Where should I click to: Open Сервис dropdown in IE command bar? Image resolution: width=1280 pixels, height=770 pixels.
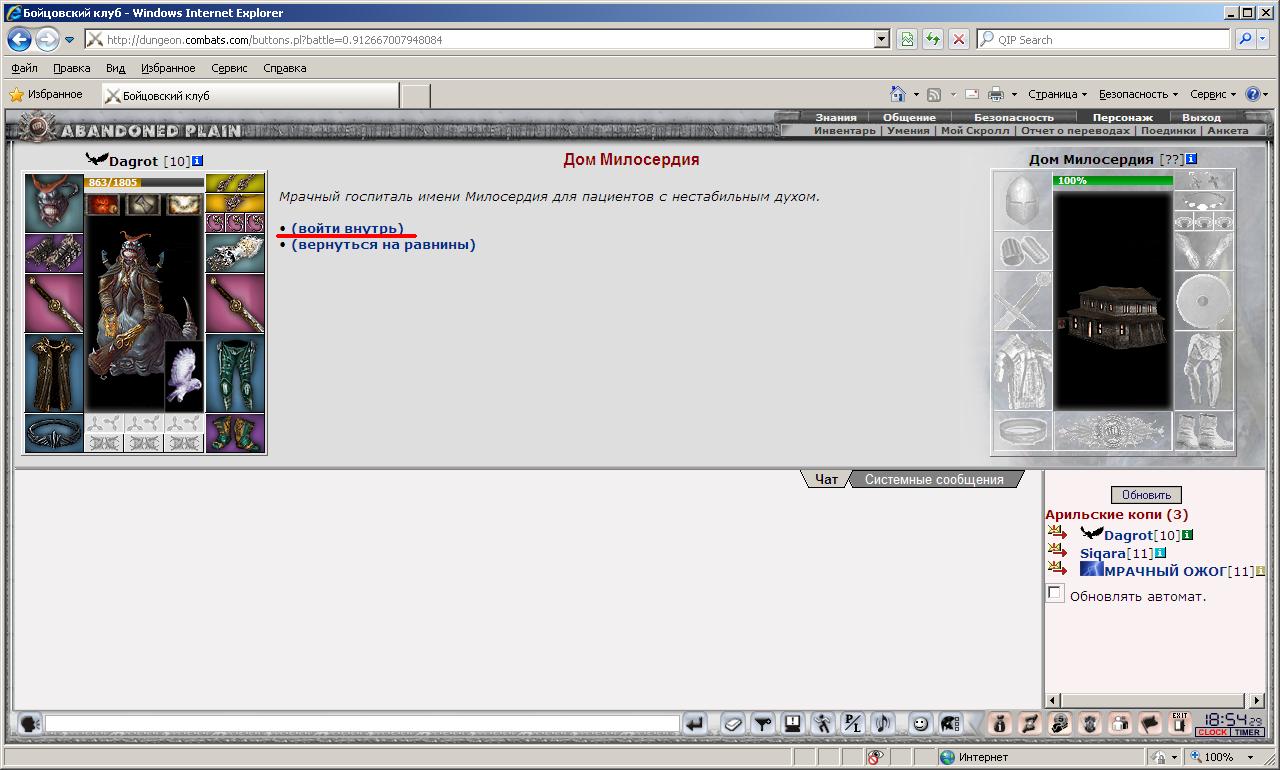(x=1213, y=94)
